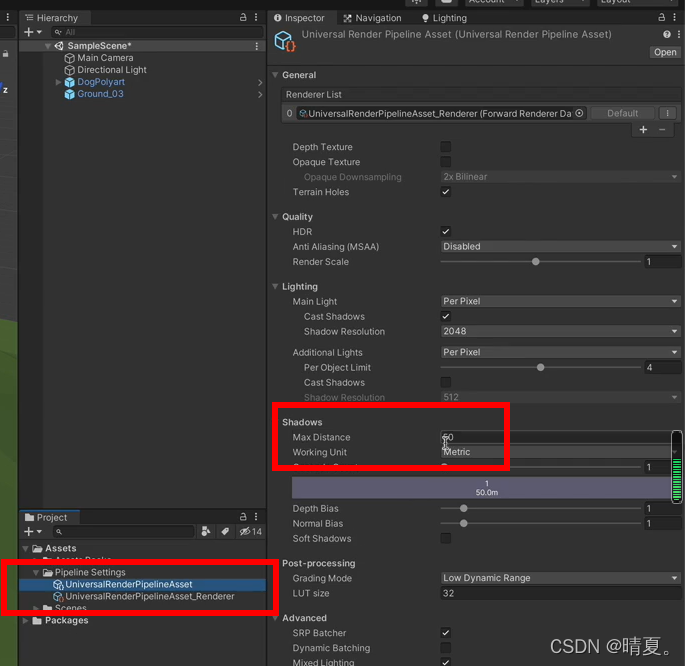Switch to Inspector tab
This screenshot has height=666, width=685.
click(300, 18)
